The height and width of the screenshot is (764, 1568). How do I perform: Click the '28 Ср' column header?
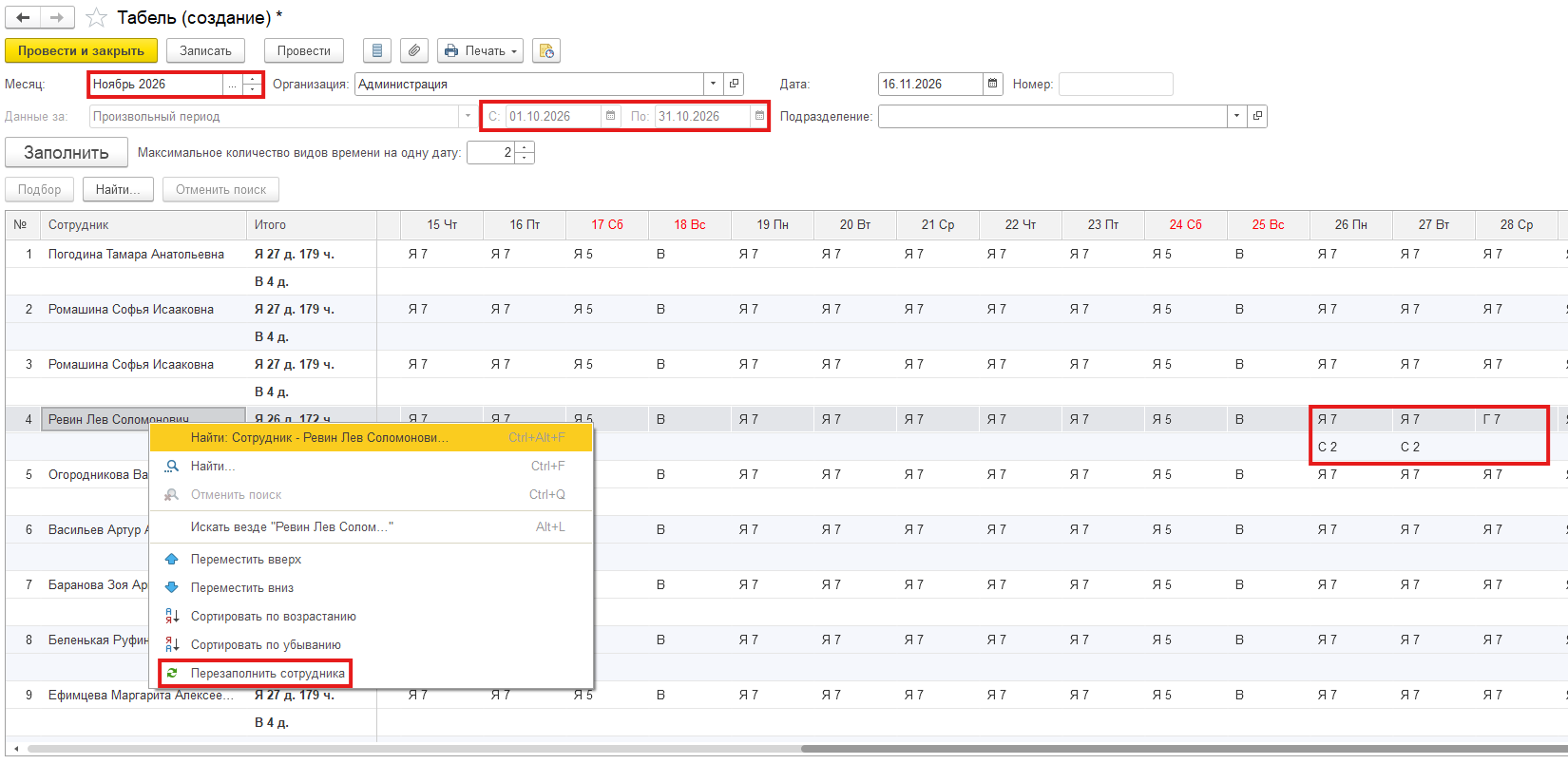1517,225
